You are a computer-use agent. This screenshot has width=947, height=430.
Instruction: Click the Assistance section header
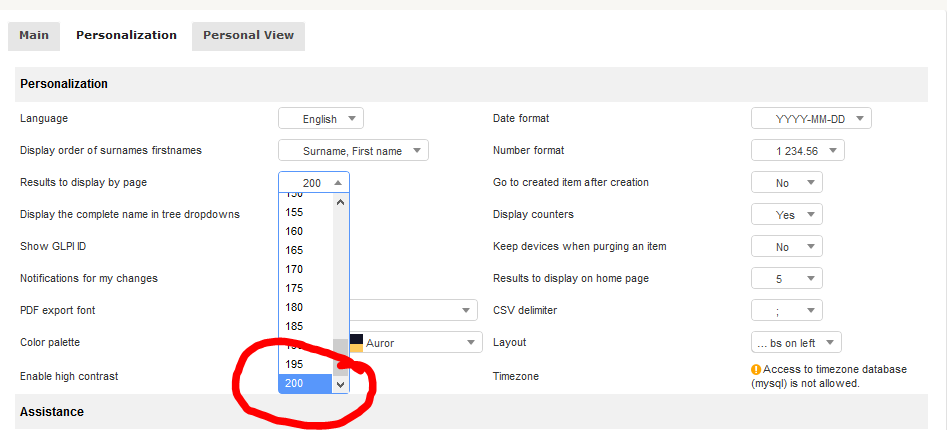471,412
